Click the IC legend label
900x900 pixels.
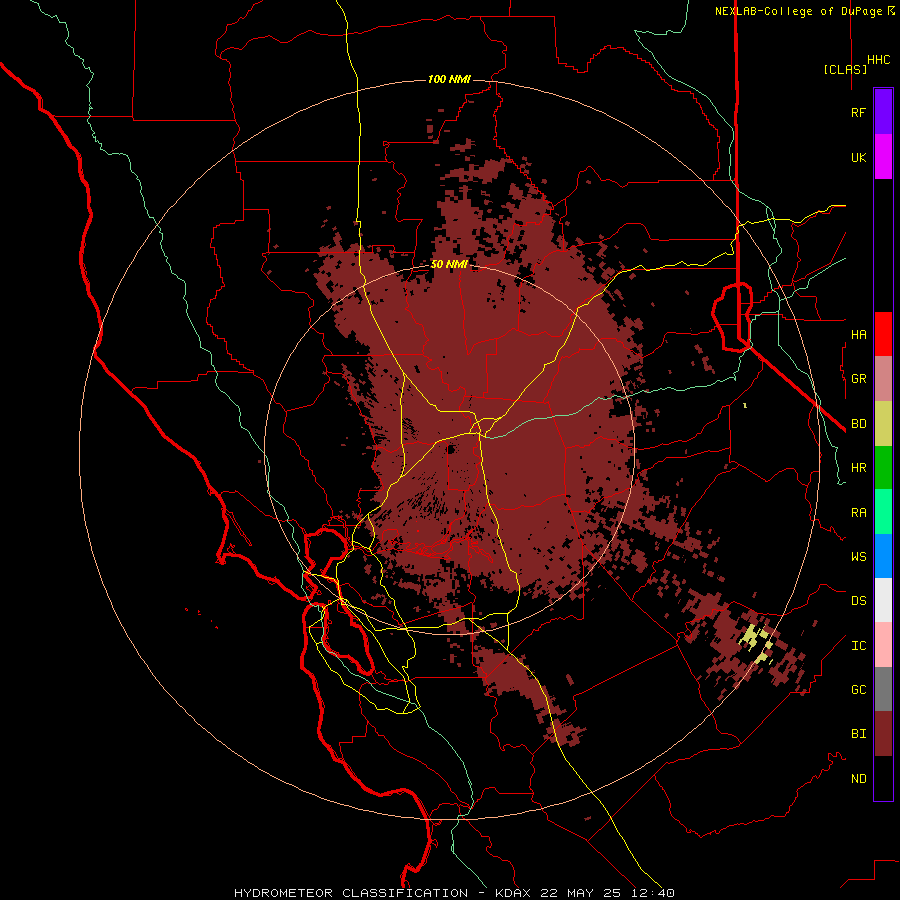tap(858, 646)
